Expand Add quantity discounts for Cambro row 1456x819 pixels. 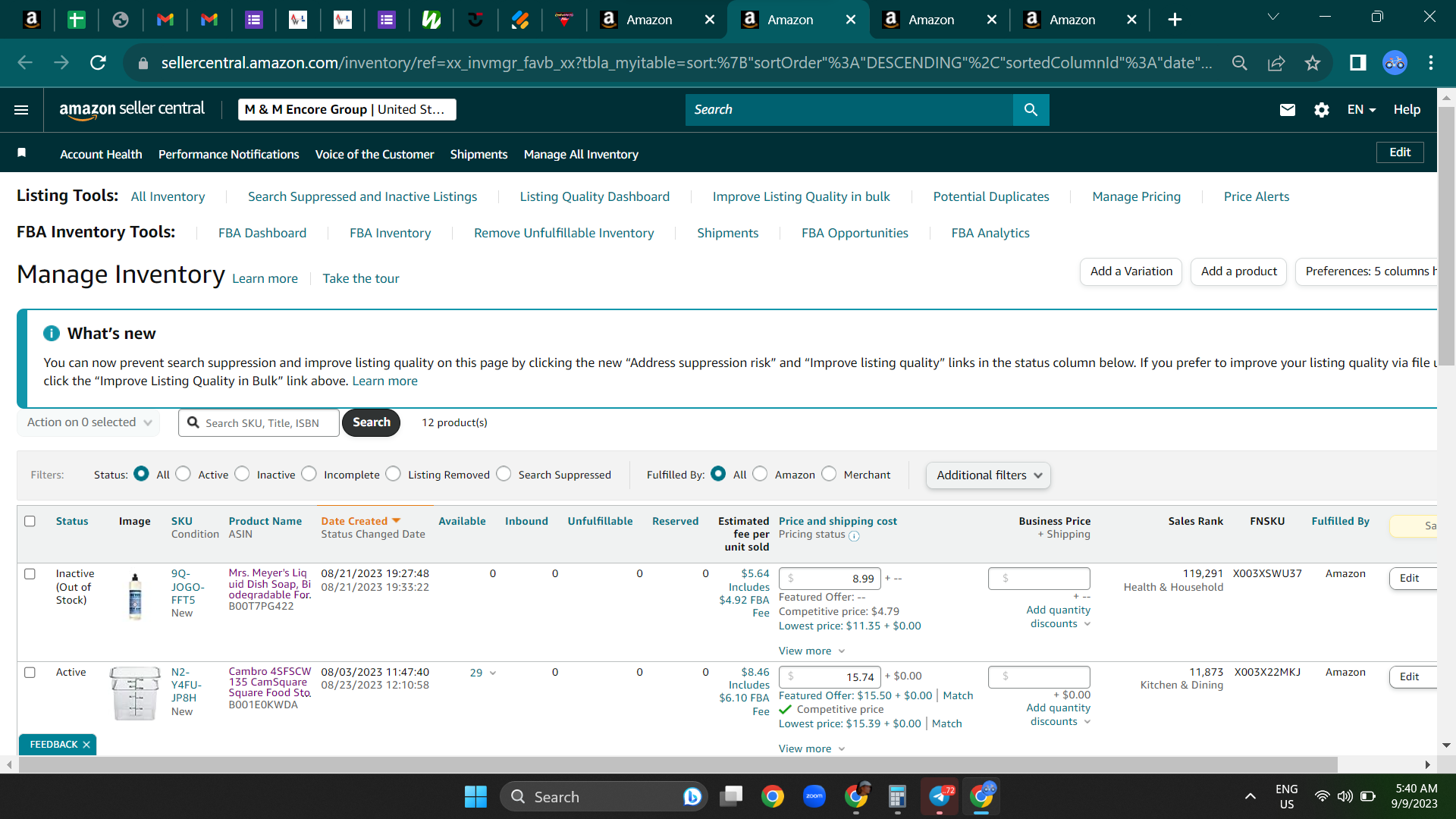(x=1058, y=714)
